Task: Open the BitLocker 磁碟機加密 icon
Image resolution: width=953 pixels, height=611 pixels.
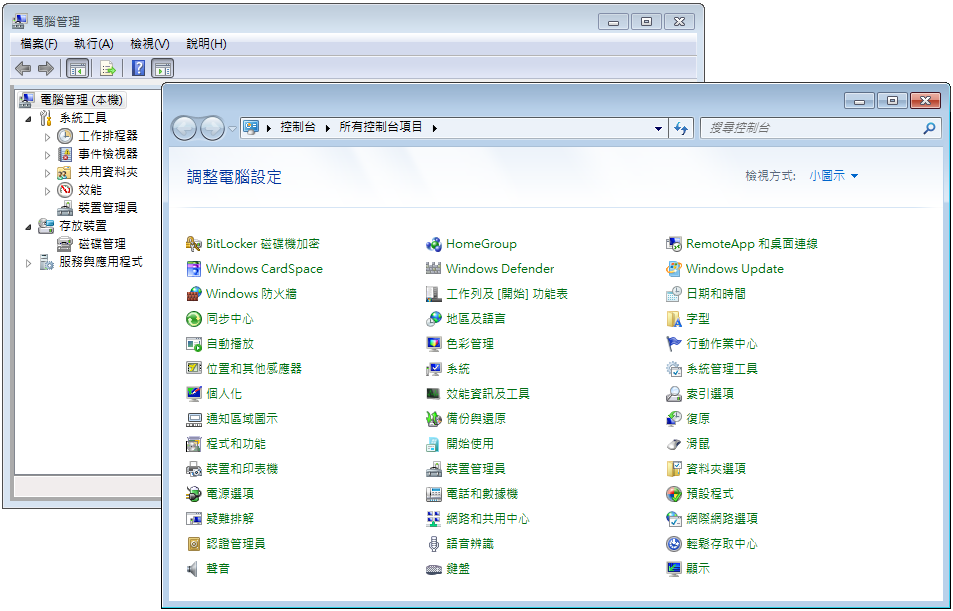Action: tap(193, 244)
